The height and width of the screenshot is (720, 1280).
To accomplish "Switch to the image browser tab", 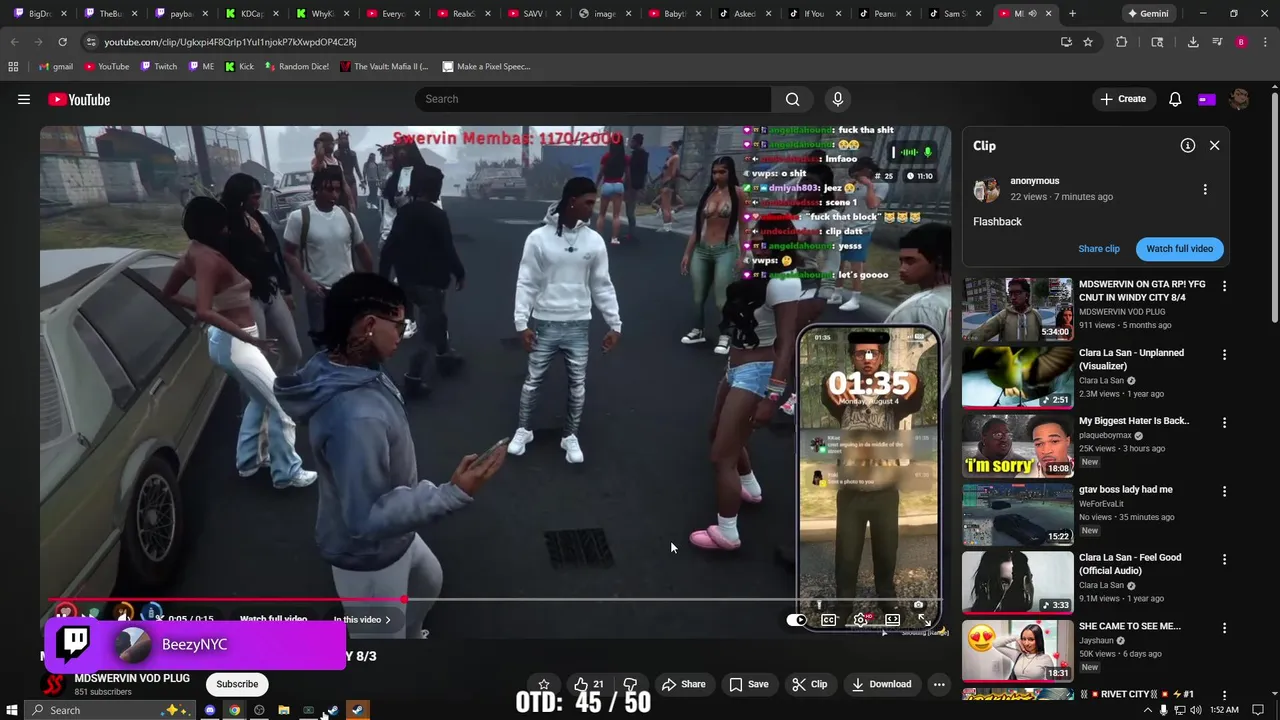I will pyautogui.click(x=605, y=14).
